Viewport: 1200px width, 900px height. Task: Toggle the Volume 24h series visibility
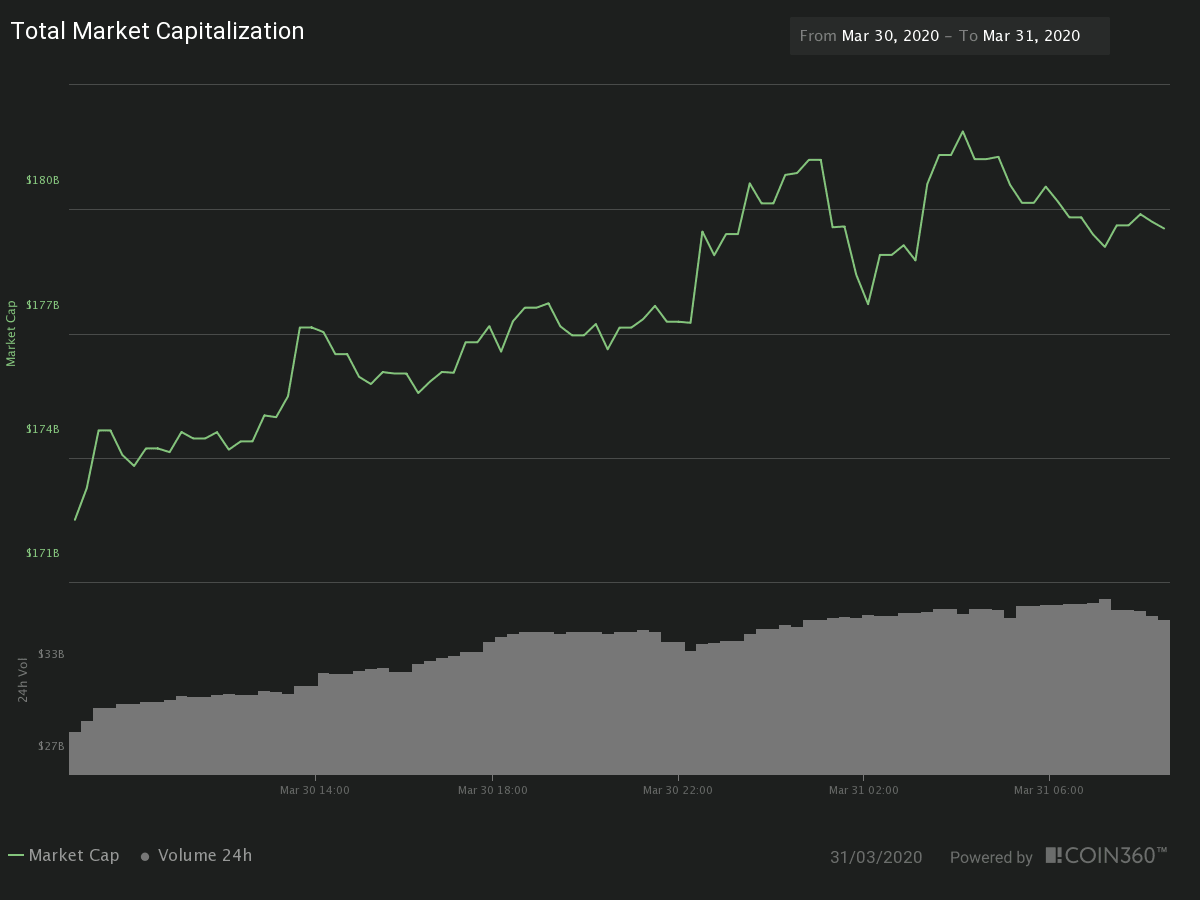point(204,856)
